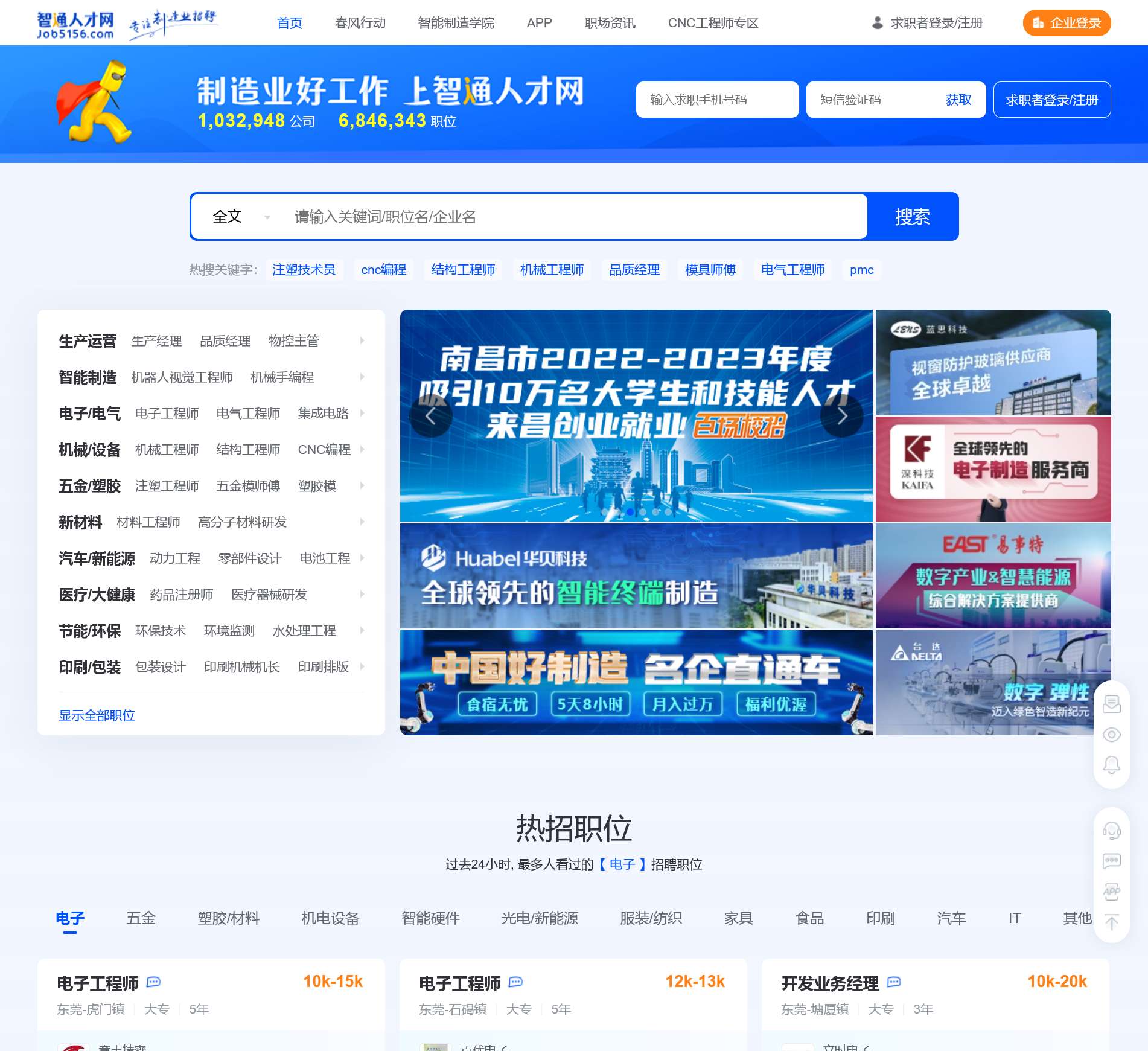Open the 台达 Delta ad banner
The height and width of the screenshot is (1051, 1148).
pyautogui.click(x=993, y=683)
